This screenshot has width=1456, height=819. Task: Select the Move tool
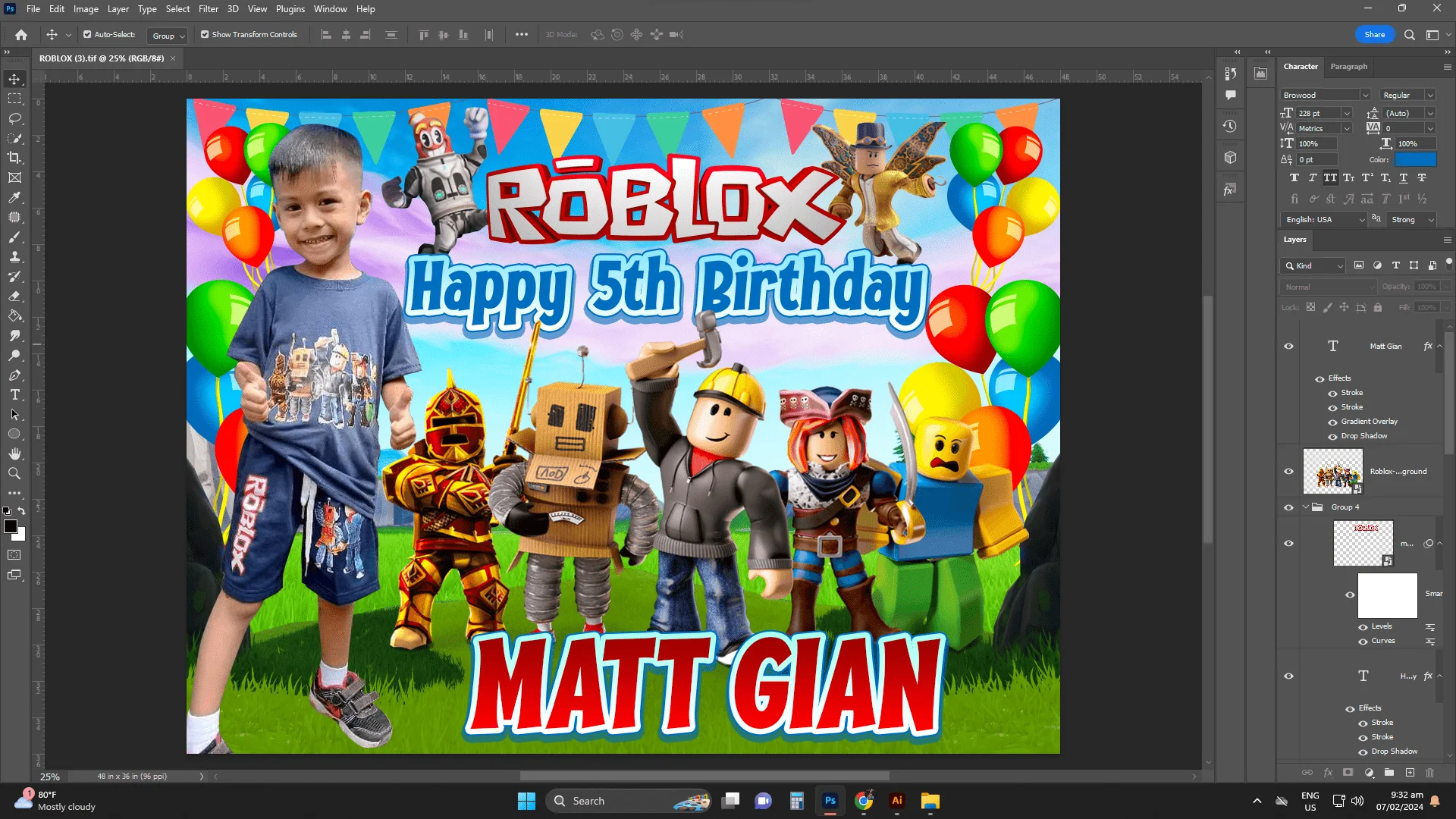(14, 79)
